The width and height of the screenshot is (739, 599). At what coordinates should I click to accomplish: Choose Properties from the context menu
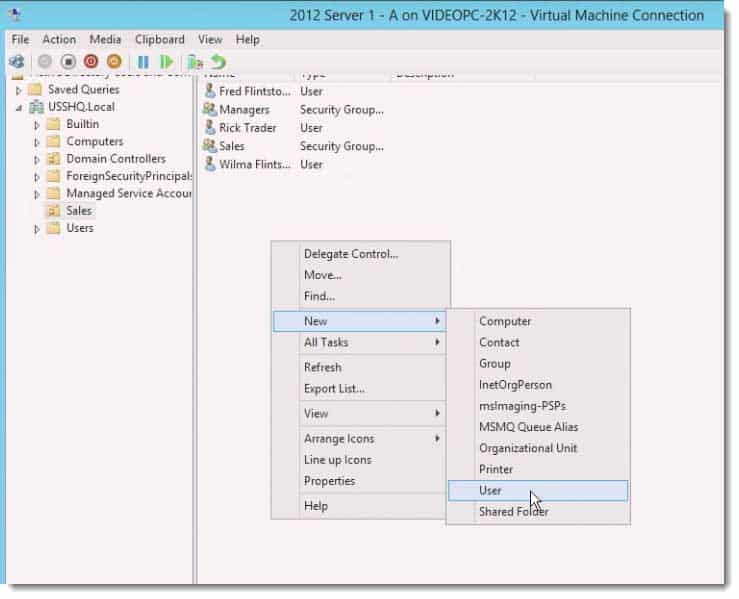click(x=359, y=481)
